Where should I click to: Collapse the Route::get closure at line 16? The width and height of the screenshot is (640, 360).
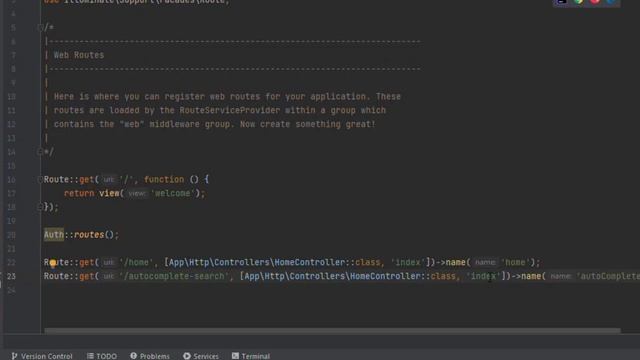40,179
